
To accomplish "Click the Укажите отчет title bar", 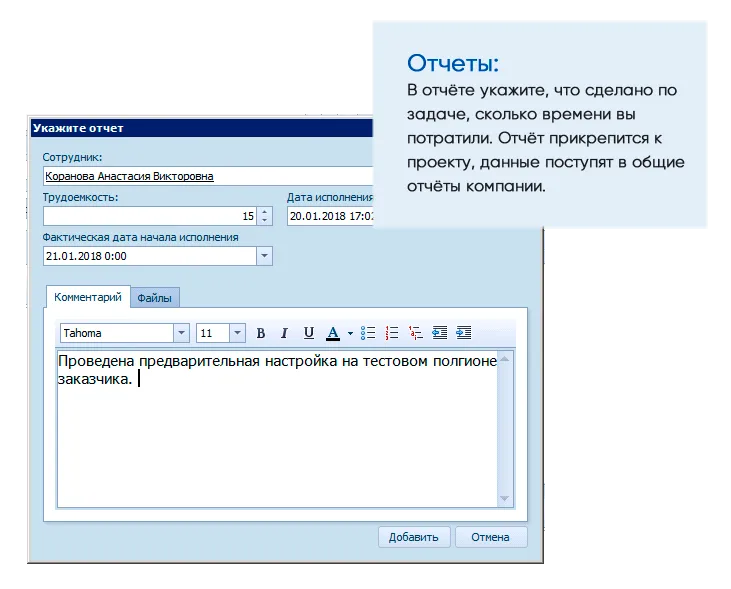I will 202,128.
